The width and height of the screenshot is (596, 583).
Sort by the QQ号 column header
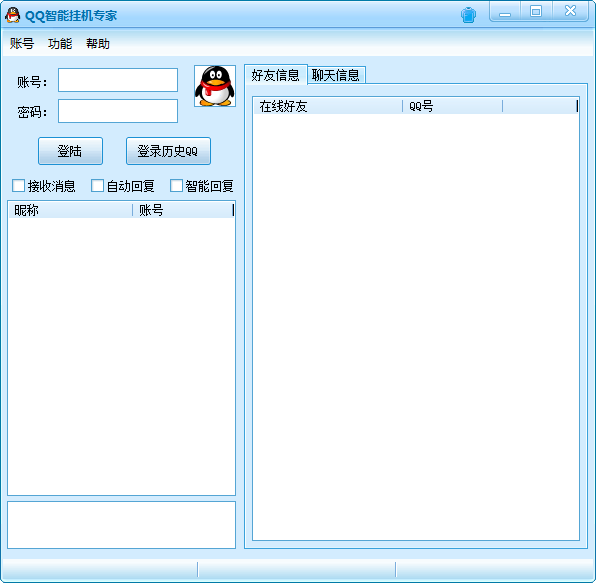coord(452,106)
